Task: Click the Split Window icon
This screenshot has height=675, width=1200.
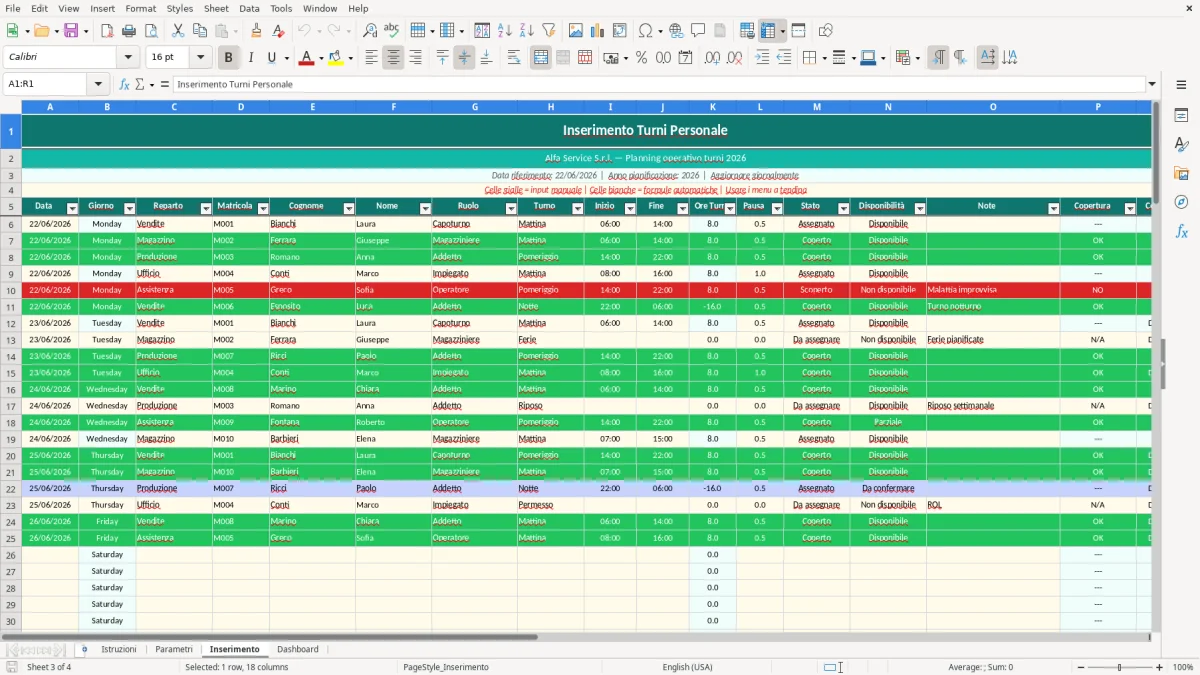Action: (x=799, y=31)
